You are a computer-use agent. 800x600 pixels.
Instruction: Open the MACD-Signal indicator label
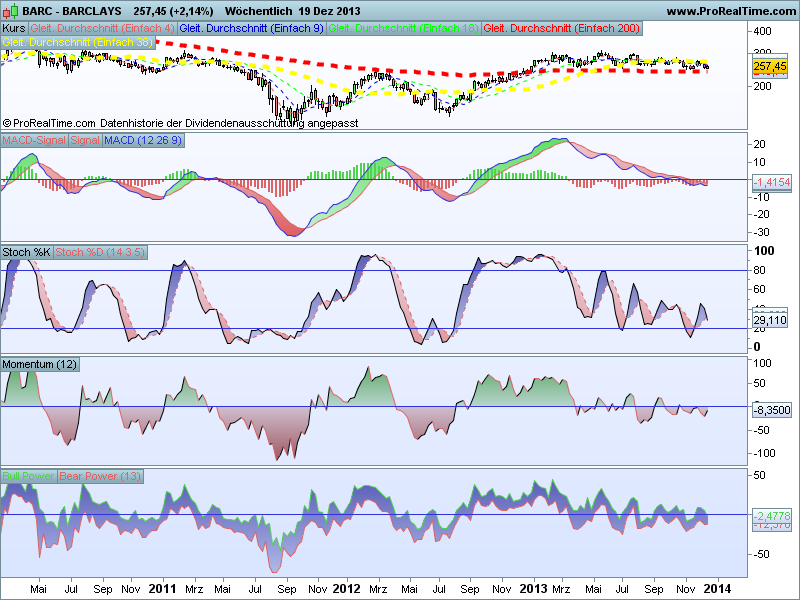[x=34, y=140]
